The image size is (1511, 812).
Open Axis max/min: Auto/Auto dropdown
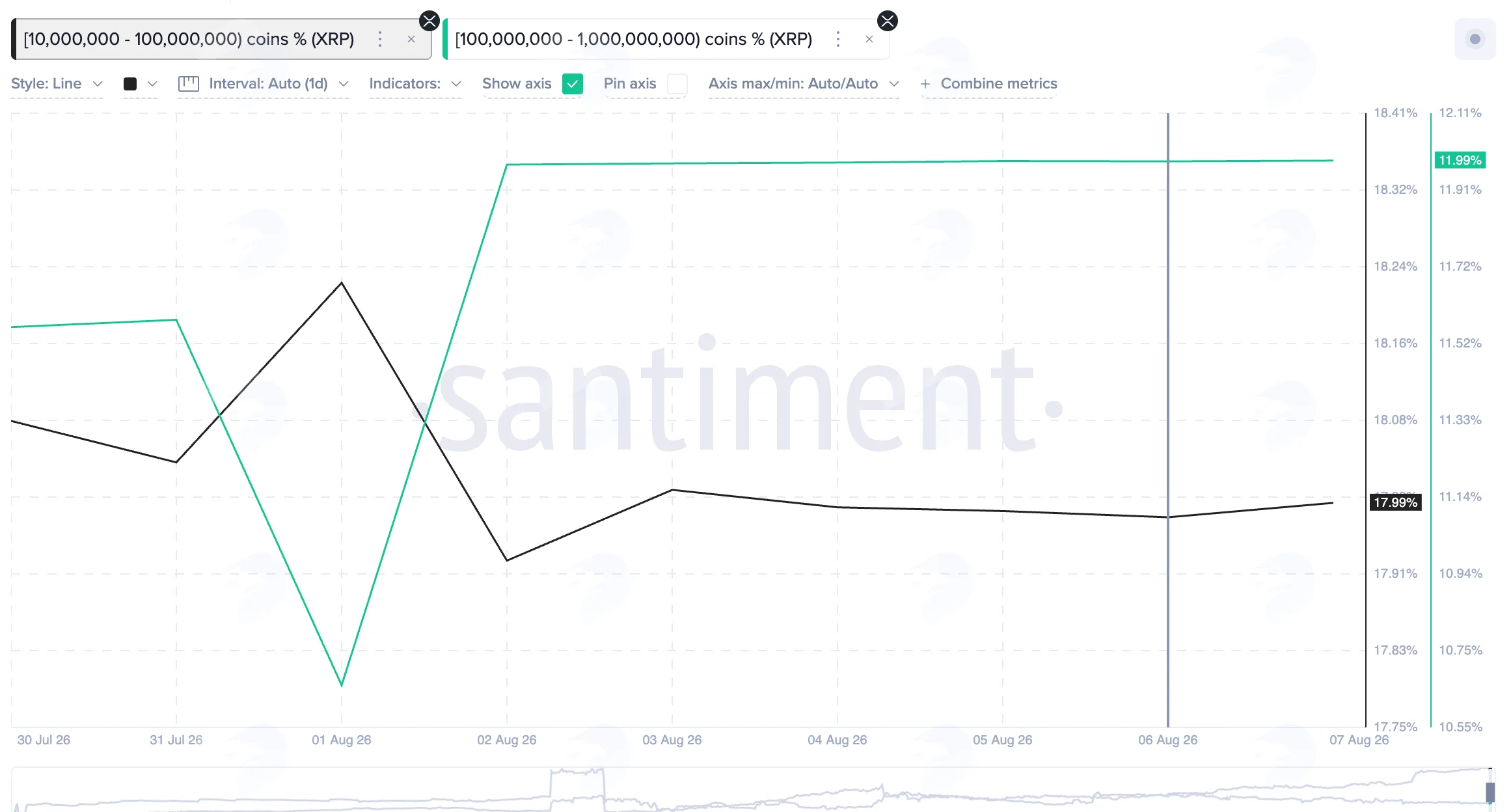(x=804, y=84)
